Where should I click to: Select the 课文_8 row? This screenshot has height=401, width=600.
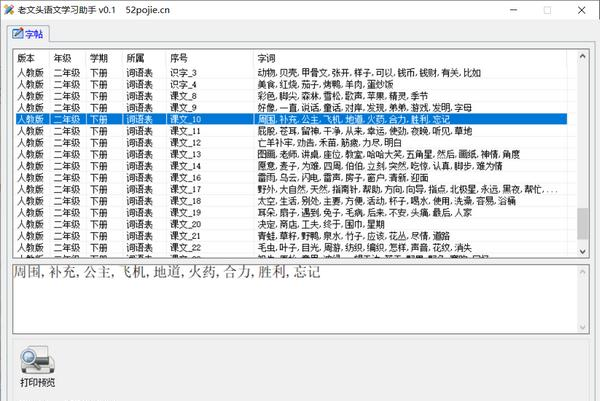tap(291, 96)
